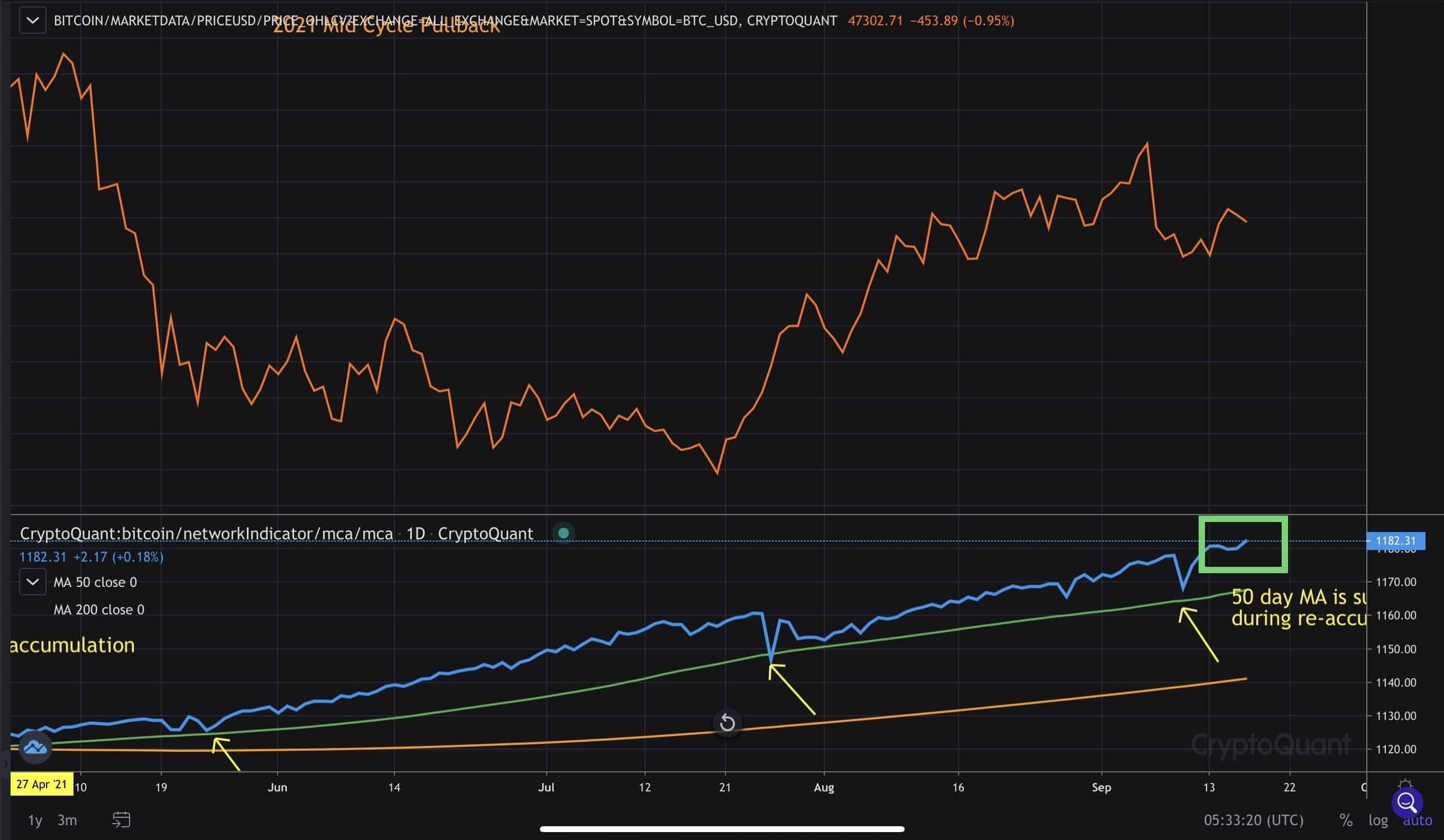Collapse the top price legend chevron
The width and height of the screenshot is (1444, 840).
[33, 21]
